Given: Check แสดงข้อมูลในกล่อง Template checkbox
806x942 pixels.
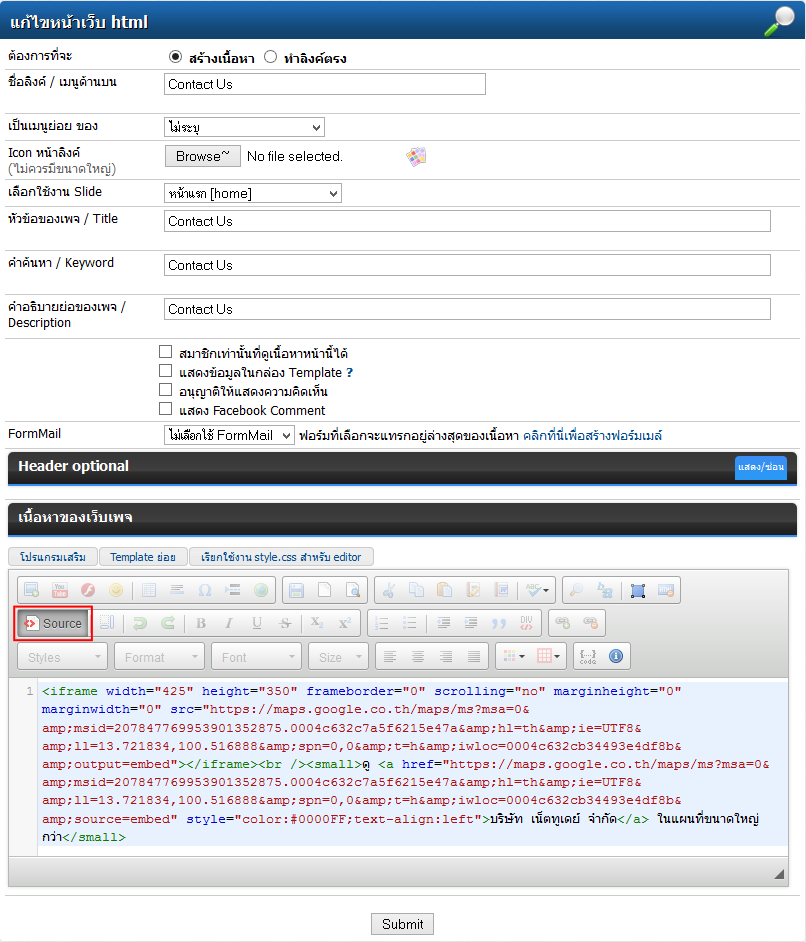Looking at the screenshot, I should click(x=165, y=371).
